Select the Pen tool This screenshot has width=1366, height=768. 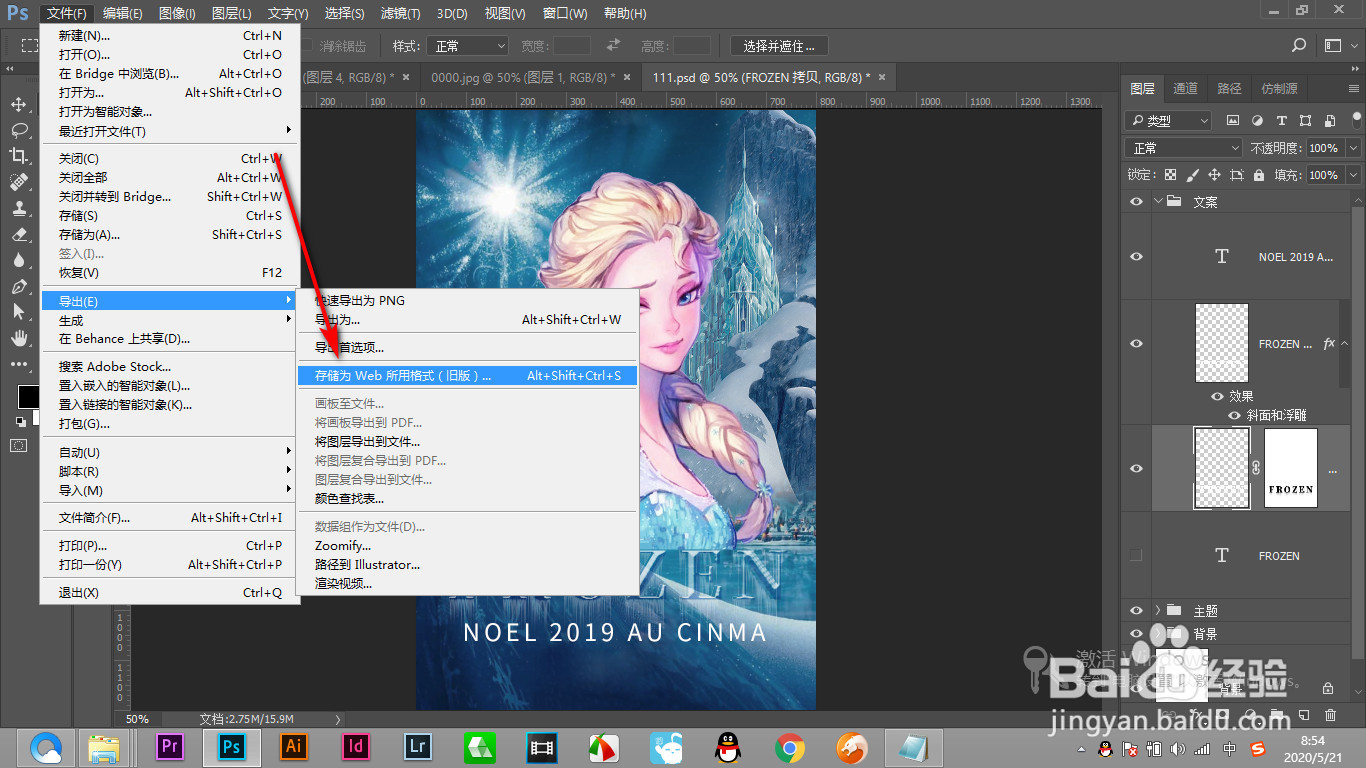[19, 286]
